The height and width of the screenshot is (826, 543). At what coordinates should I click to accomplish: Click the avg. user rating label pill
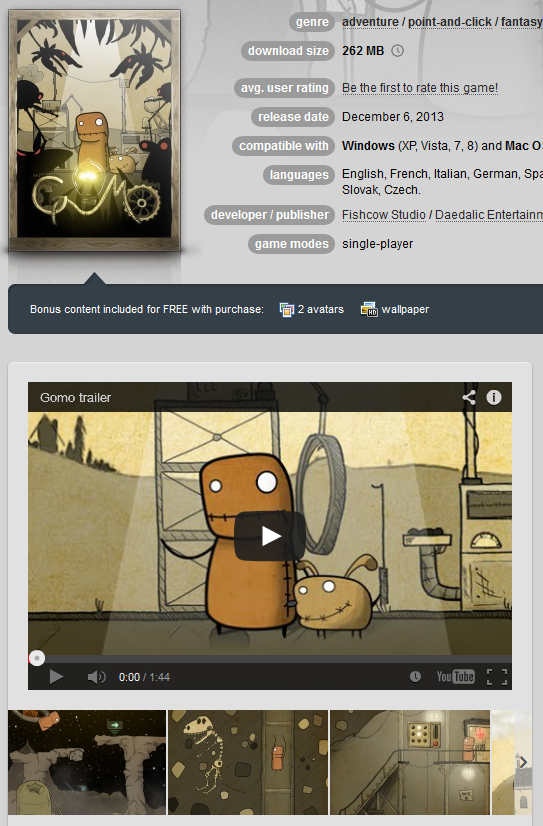(x=284, y=87)
